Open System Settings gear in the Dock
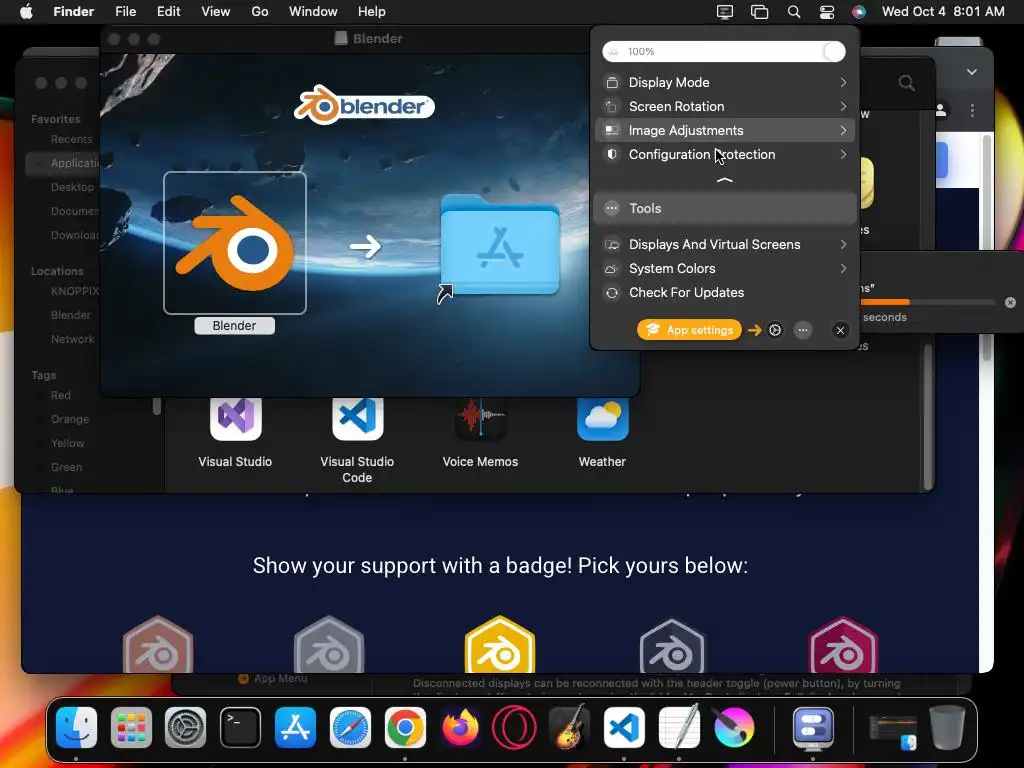The width and height of the screenshot is (1024, 768). [x=185, y=728]
